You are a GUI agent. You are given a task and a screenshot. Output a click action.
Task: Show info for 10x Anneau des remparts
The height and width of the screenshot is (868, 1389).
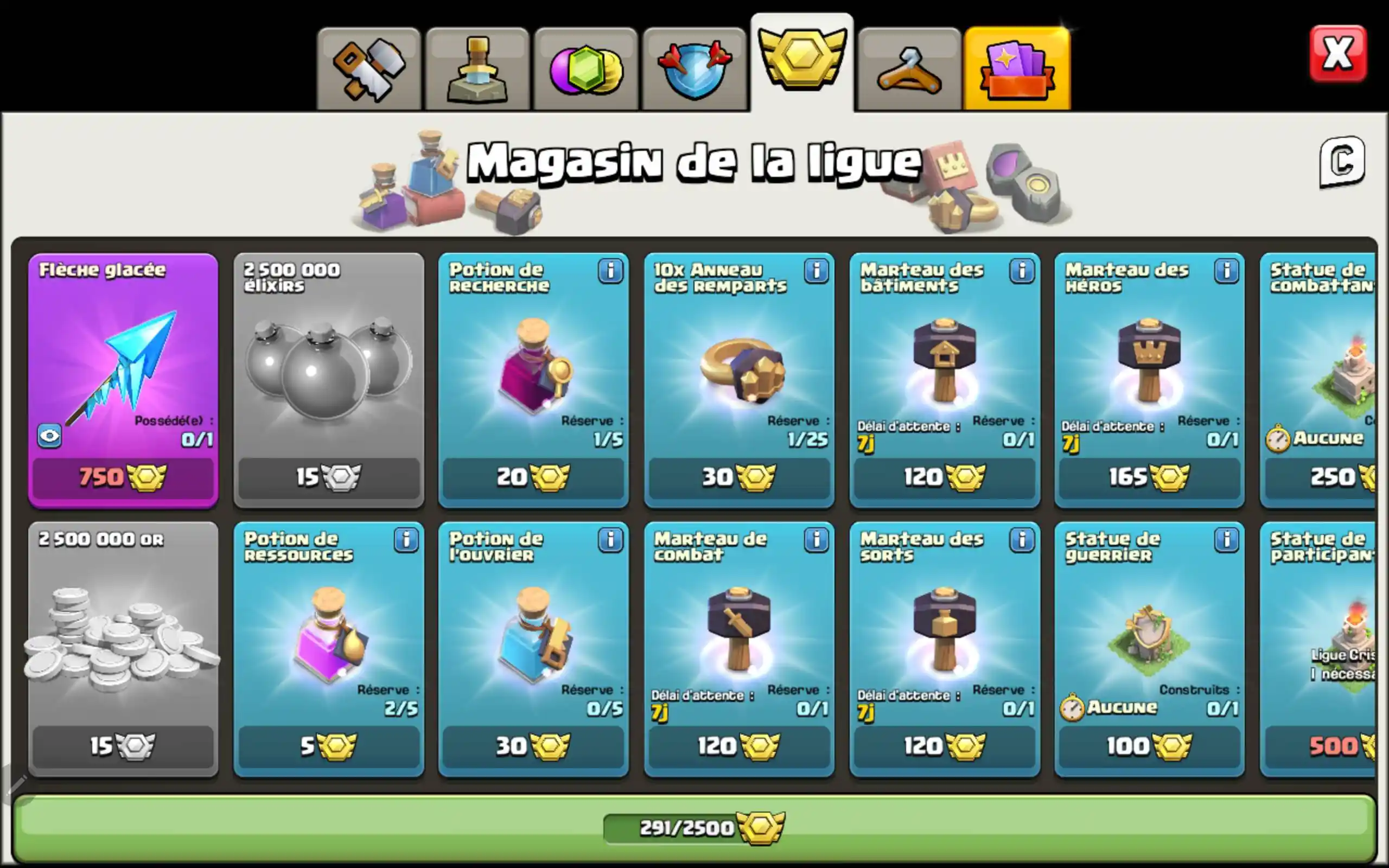click(816, 270)
